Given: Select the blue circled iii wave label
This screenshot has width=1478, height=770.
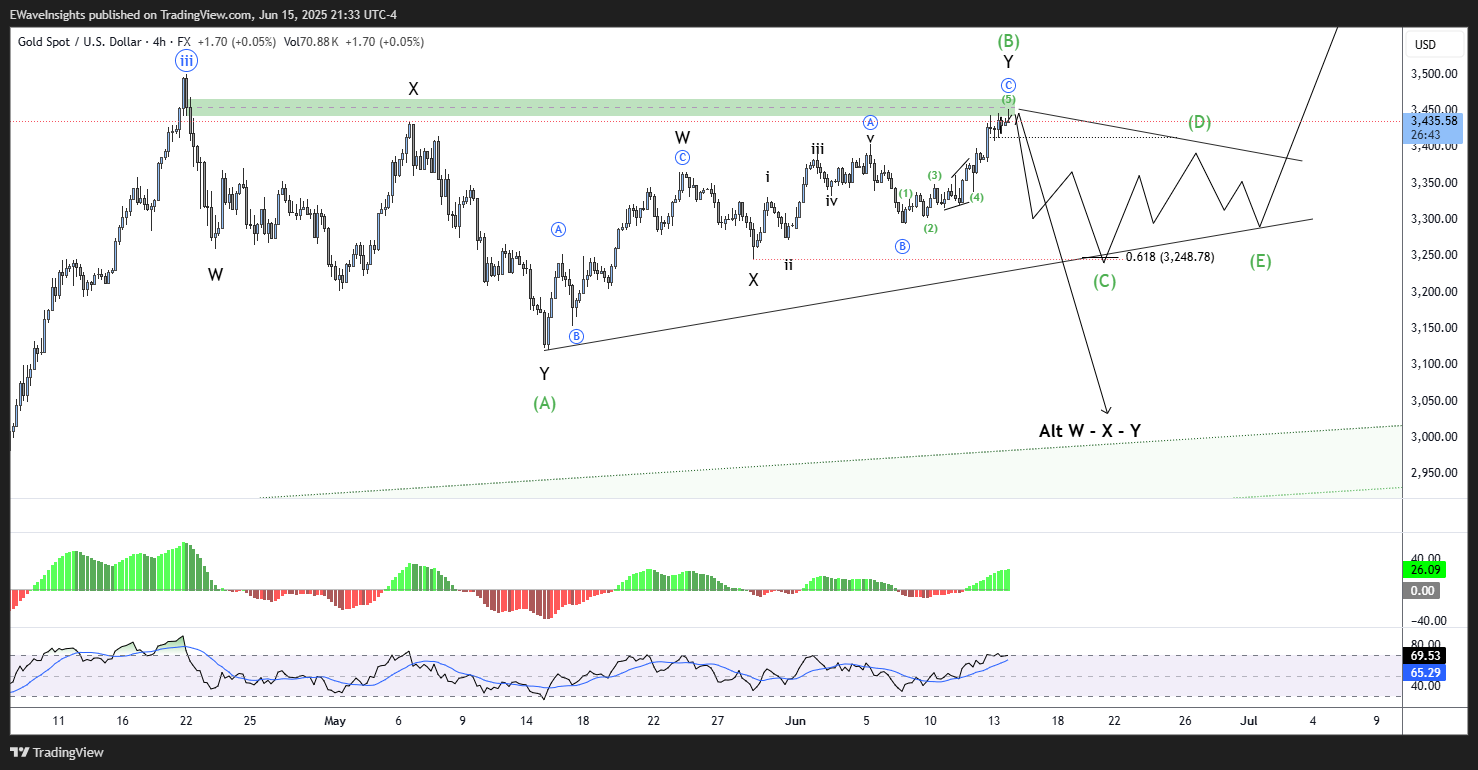Looking at the screenshot, I should coord(186,61).
